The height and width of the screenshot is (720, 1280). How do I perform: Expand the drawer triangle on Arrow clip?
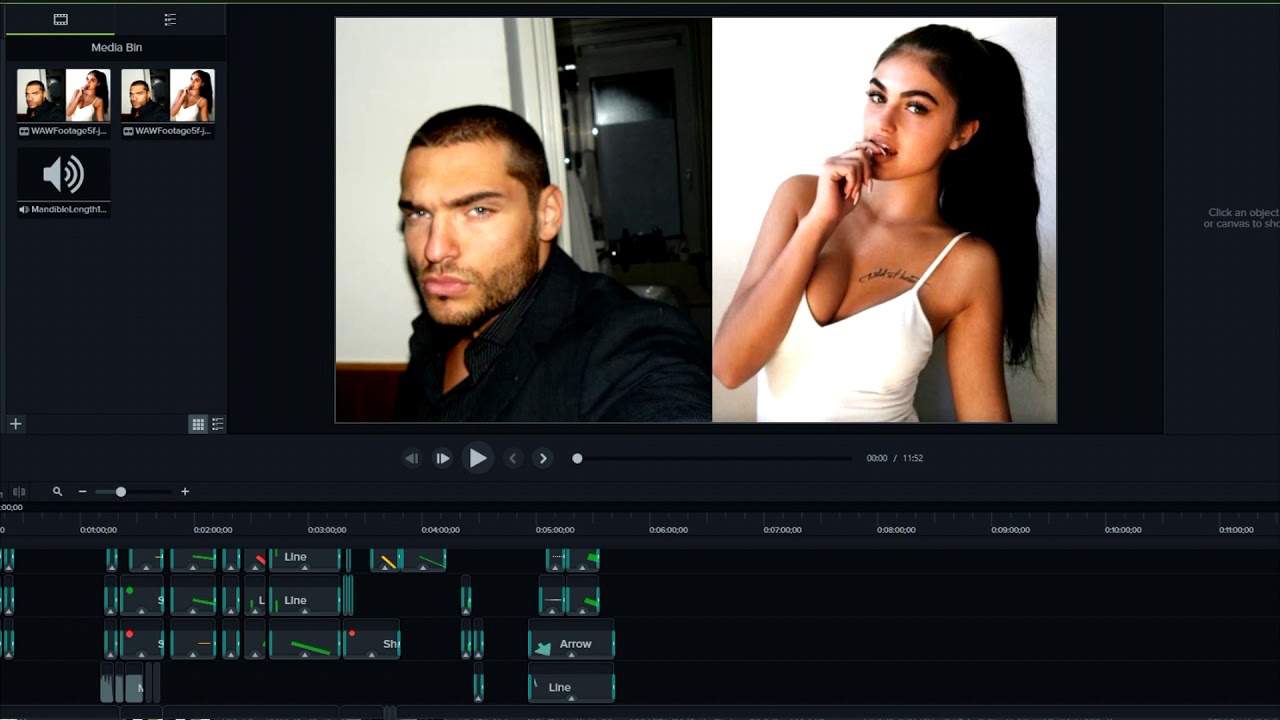coord(571,655)
